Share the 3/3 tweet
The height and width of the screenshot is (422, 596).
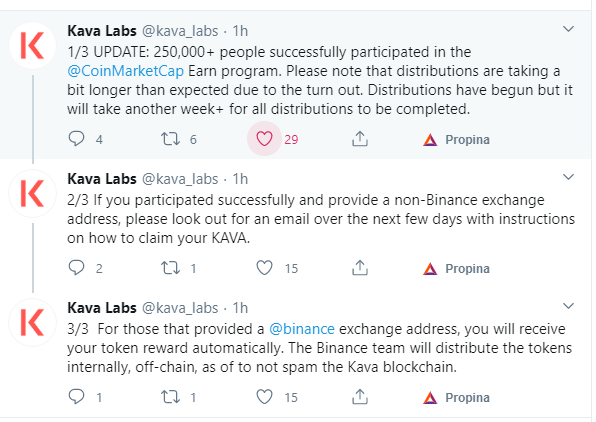click(360, 397)
